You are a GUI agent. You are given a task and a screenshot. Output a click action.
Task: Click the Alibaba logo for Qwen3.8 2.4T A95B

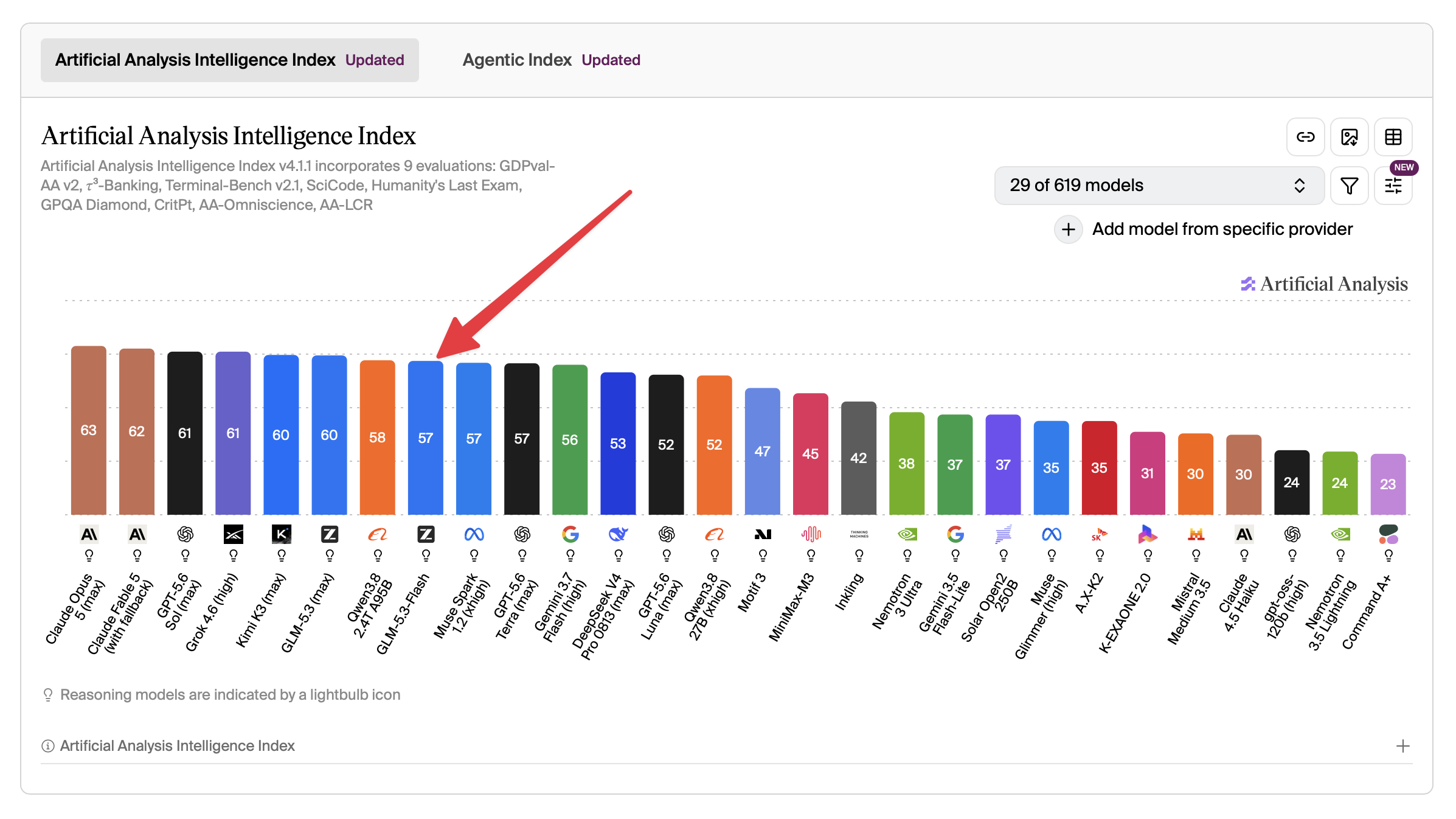378,534
